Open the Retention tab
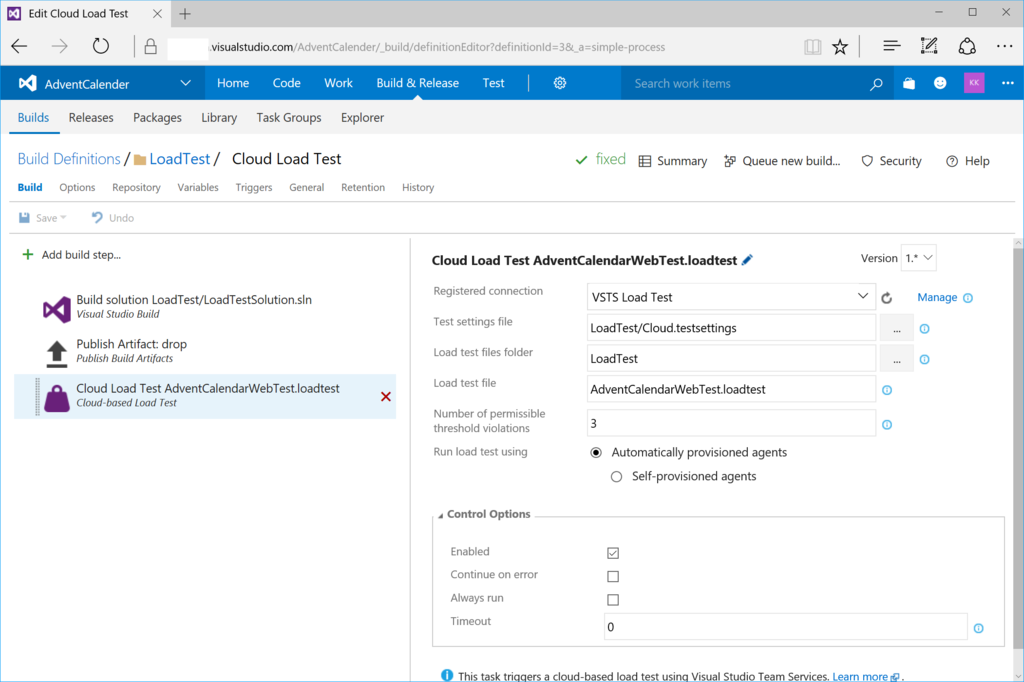 pyautogui.click(x=362, y=187)
